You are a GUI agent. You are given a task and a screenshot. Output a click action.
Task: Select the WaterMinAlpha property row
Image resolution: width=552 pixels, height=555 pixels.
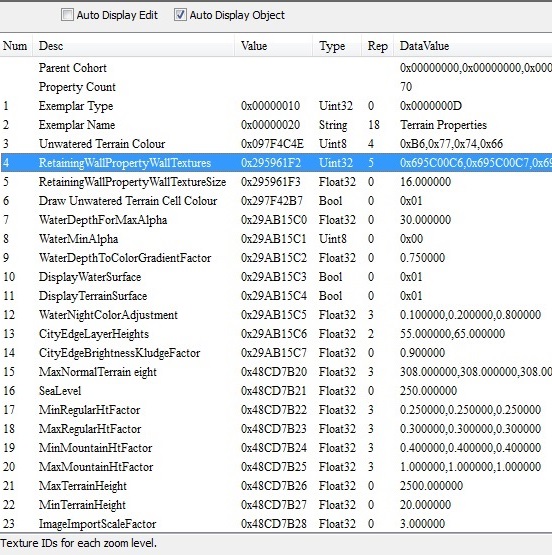pos(276,239)
